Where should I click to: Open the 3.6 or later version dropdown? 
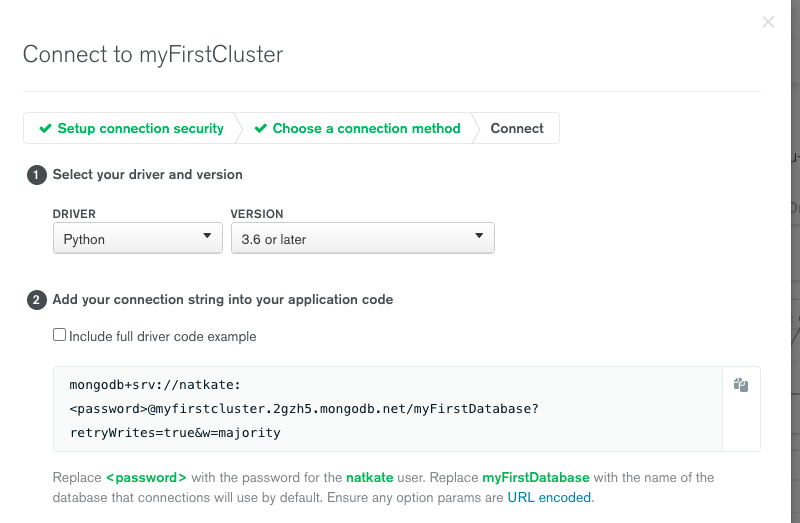[363, 238]
